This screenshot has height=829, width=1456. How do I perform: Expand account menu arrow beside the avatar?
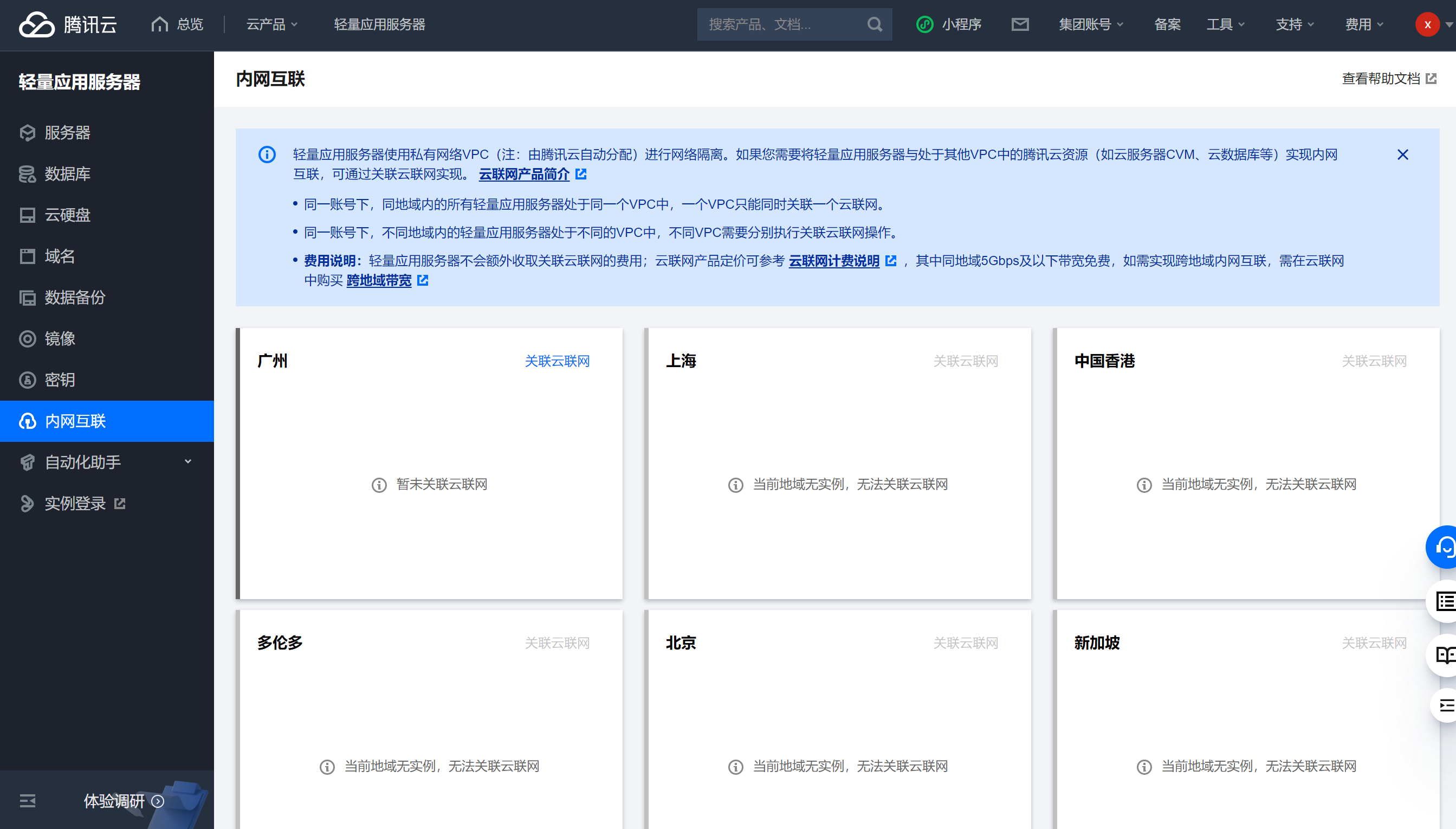click(1449, 24)
